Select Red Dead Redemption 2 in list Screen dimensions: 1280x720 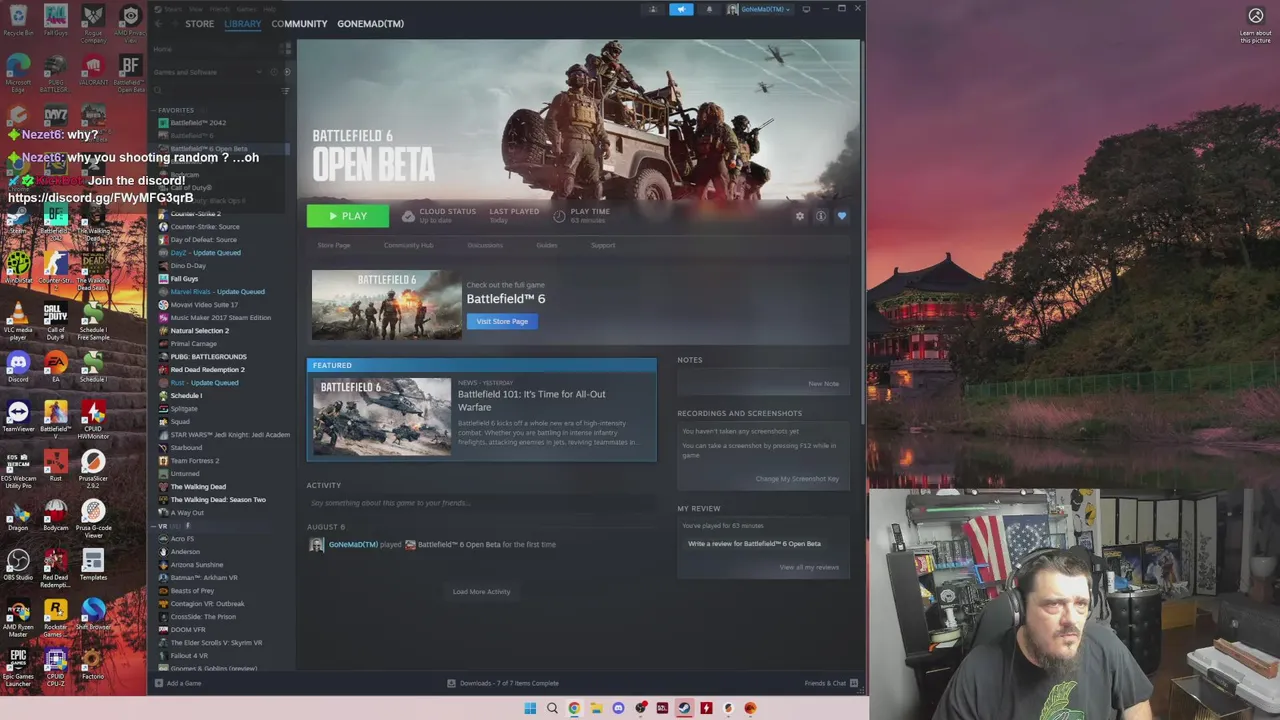(x=207, y=370)
